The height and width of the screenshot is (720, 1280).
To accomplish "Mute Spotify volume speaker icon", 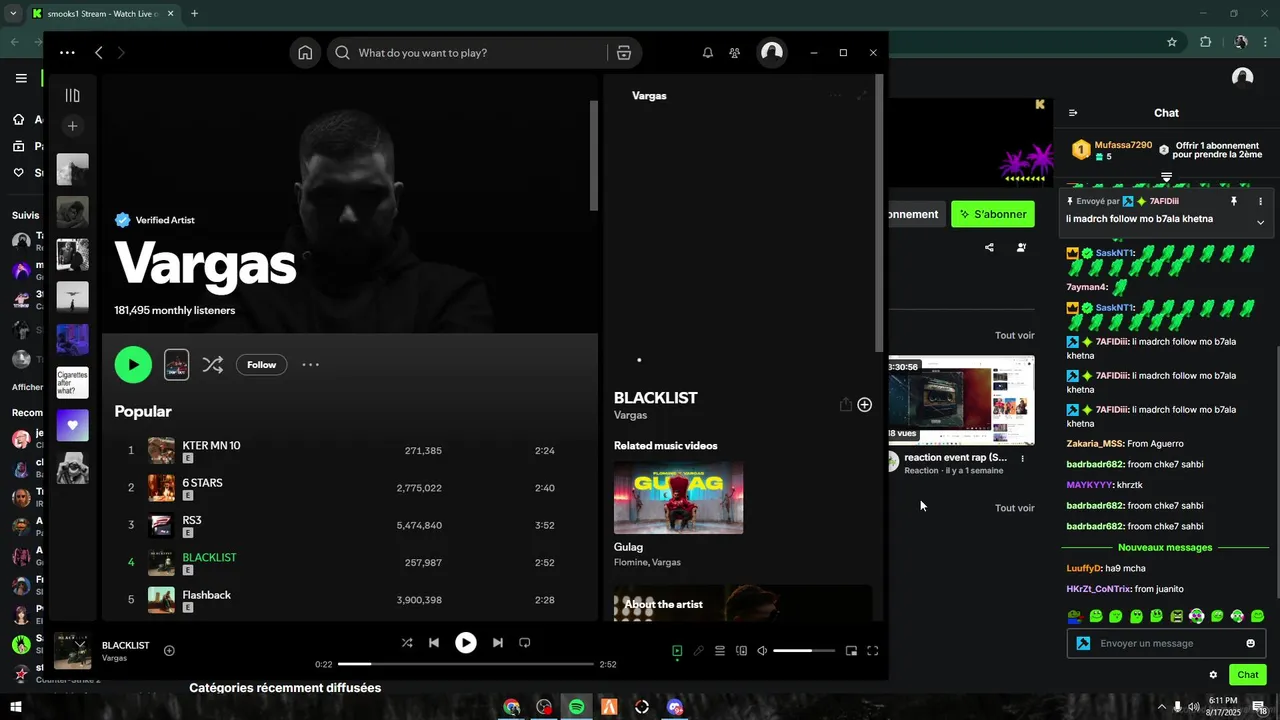I will [x=762, y=651].
